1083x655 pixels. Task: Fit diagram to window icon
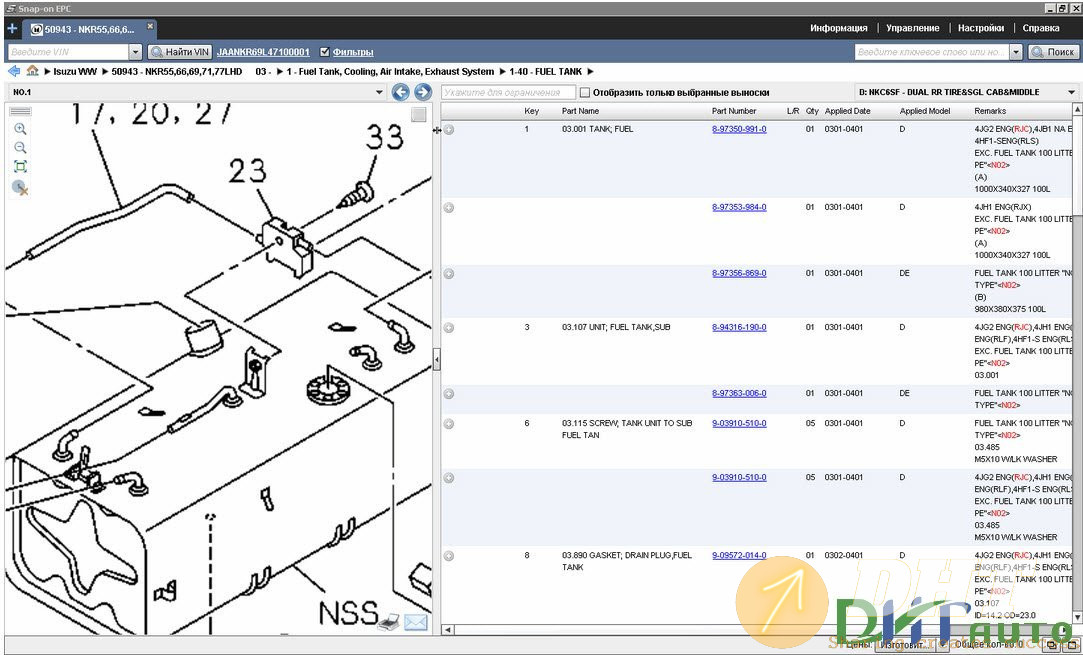[x=20, y=167]
